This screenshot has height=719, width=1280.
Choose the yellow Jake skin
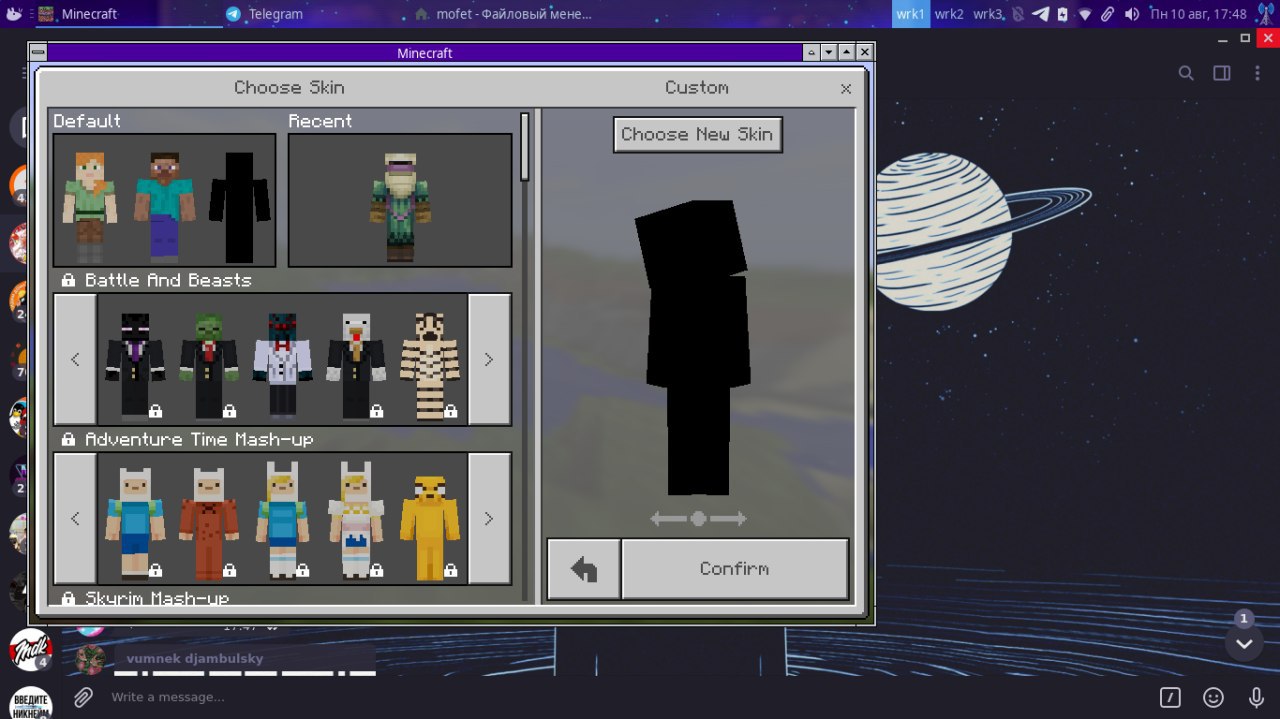pos(429,527)
